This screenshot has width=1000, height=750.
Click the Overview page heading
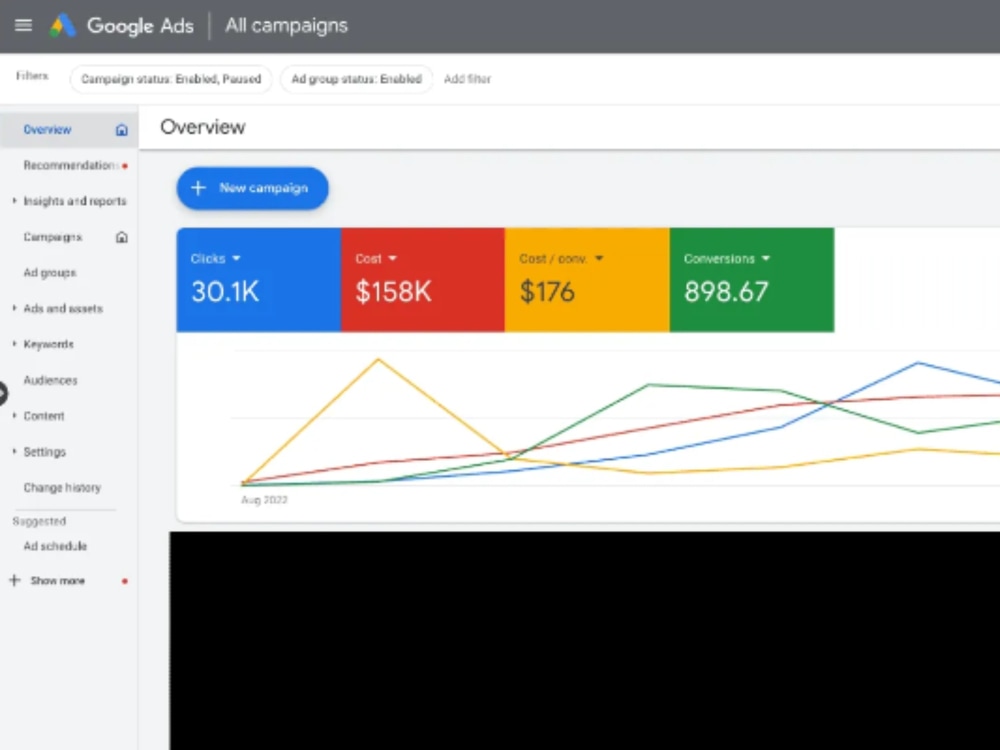click(x=202, y=127)
